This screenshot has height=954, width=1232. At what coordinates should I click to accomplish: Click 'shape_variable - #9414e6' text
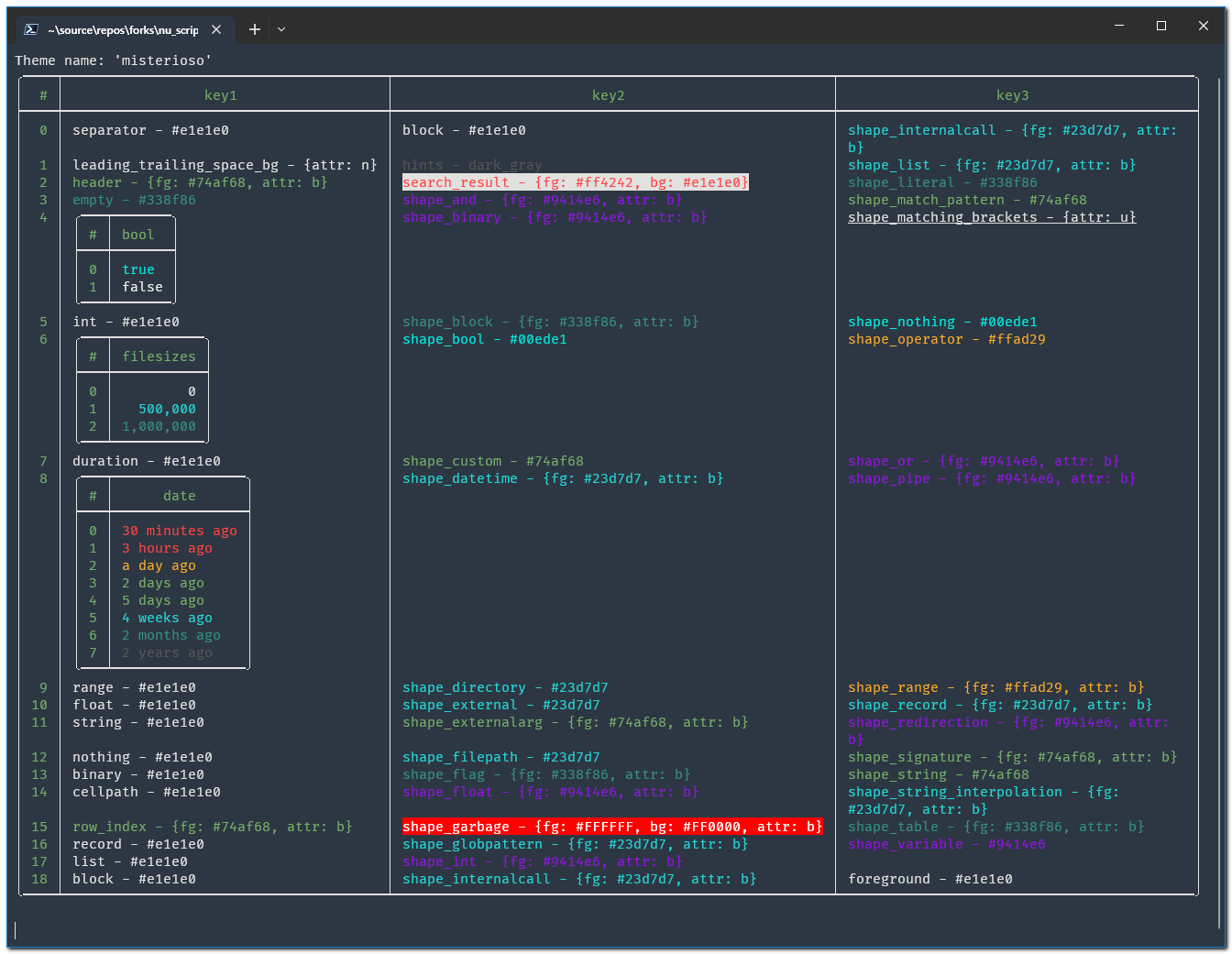tap(947, 844)
